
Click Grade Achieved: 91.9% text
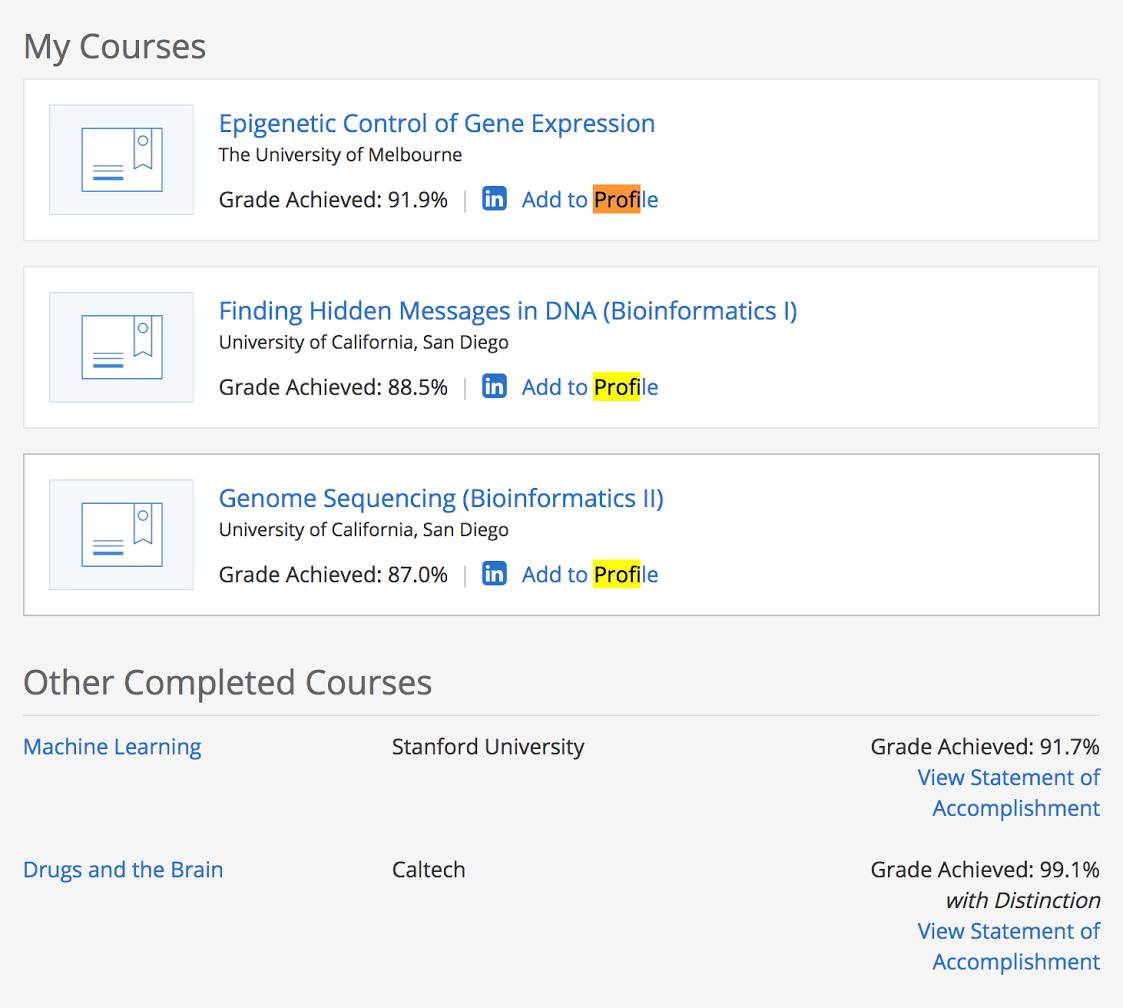pyautogui.click(x=333, y=199)
